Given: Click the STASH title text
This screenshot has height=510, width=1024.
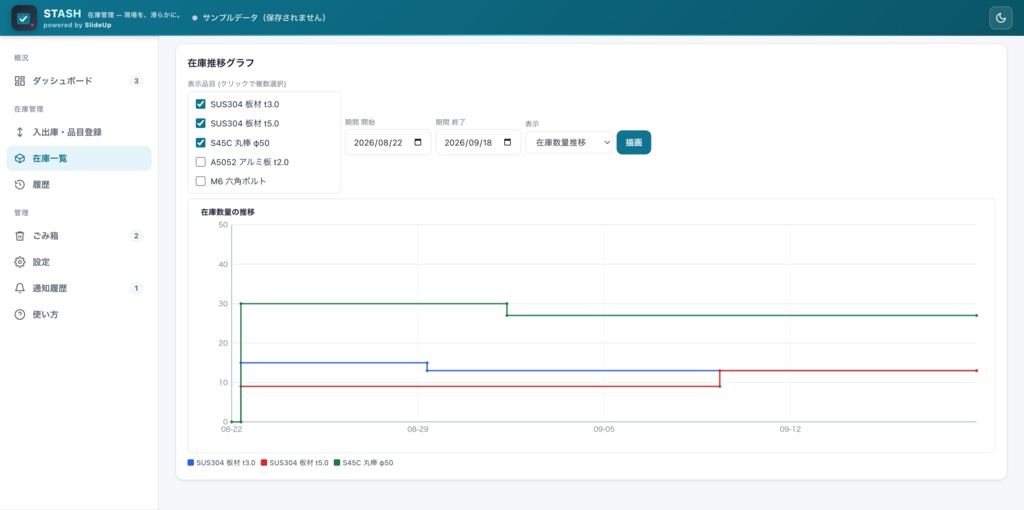Looking at the screenshot, I should coord(62,13).
